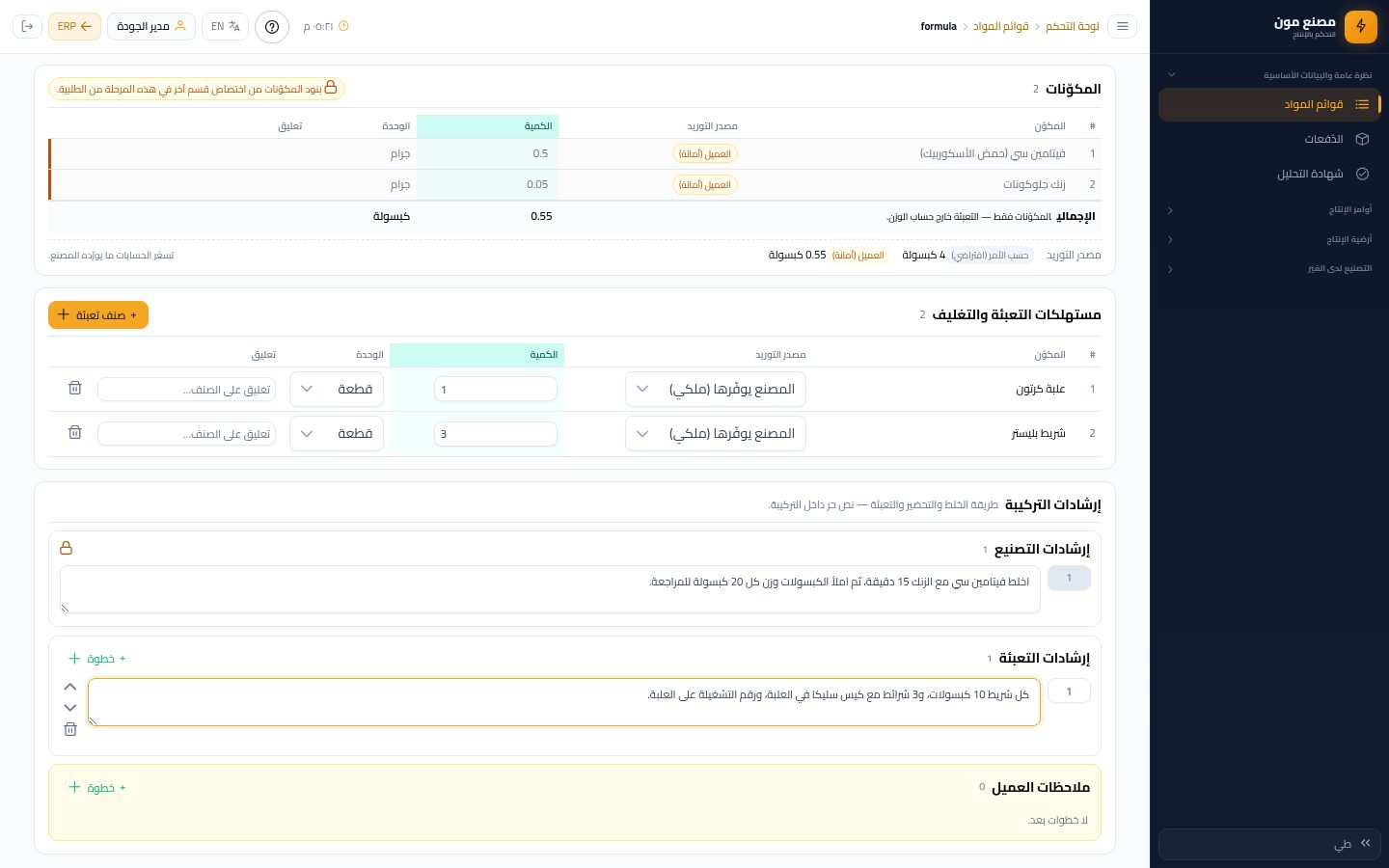This screenshot has width=1389, height=868.
Task: Click the list icon next to قوائم المواد
Action: 1362,104
